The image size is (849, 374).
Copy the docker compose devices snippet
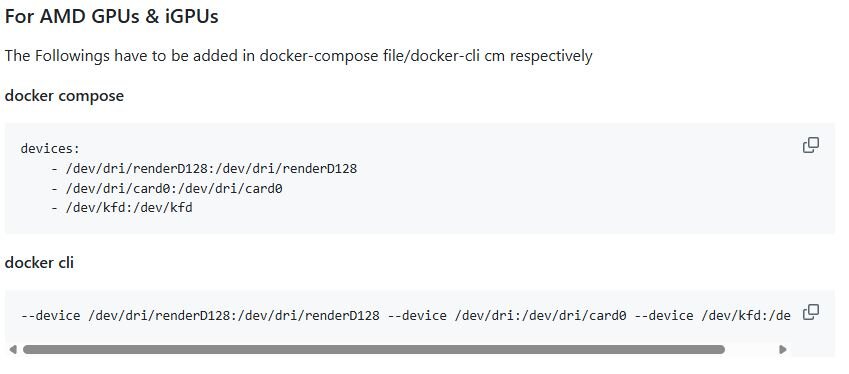coord(810,145)
